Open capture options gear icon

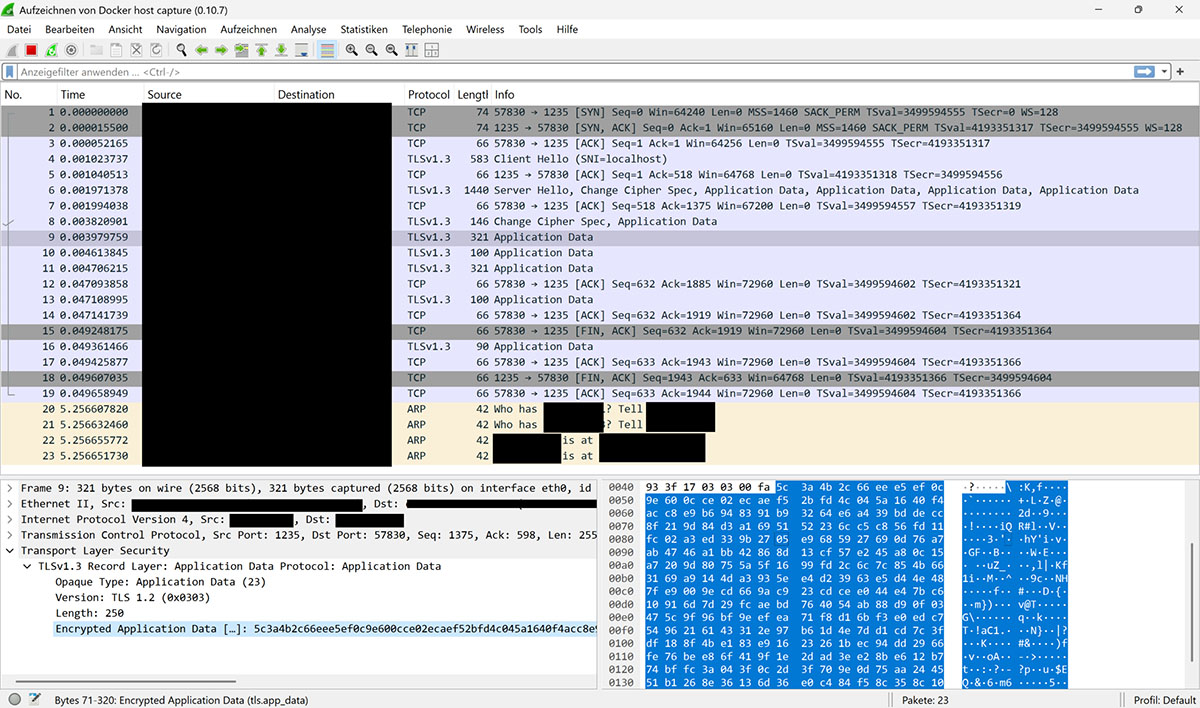click(71, 50)
